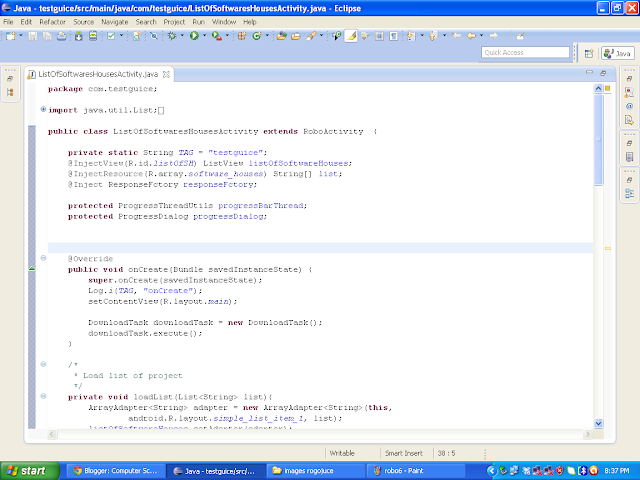Toggle Breadcrumb icon in toolbar

(x=337, y=36)
